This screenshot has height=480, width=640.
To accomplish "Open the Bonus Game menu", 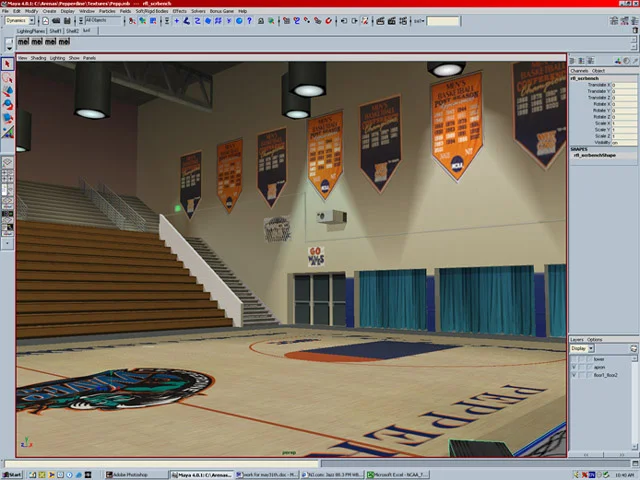I will pyautogui.click(x=222, y=11).
